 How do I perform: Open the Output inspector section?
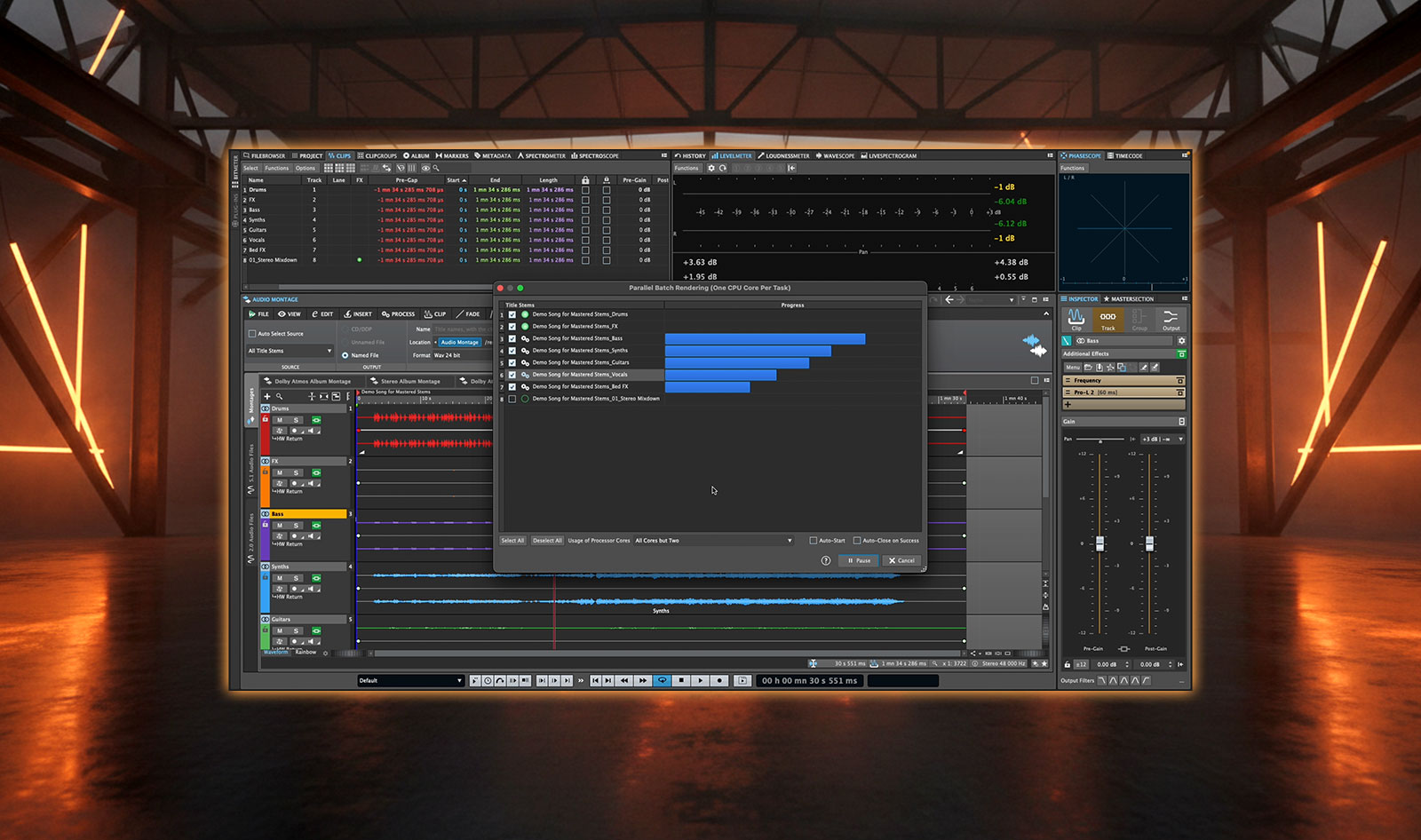point(1171,319)
